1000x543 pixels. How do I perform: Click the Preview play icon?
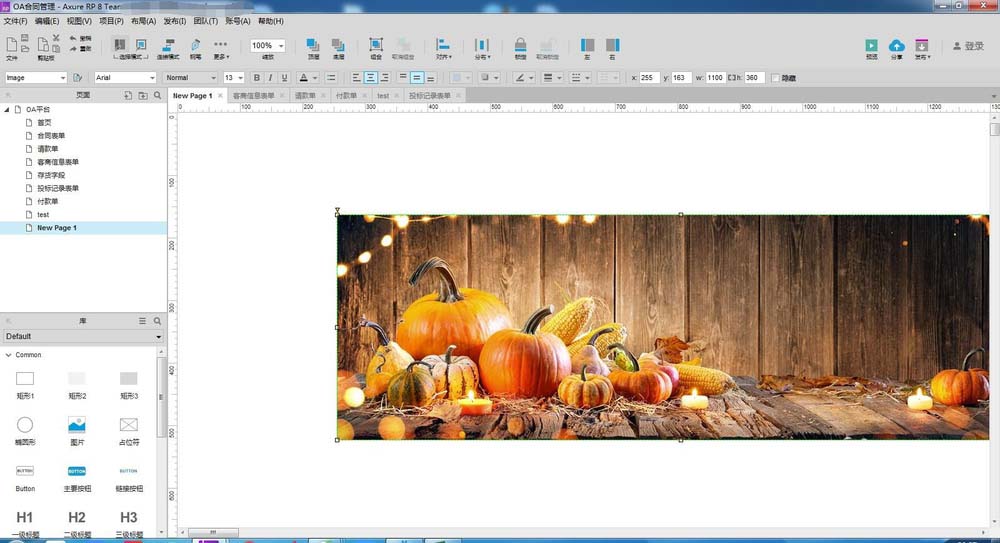[871, 45]
